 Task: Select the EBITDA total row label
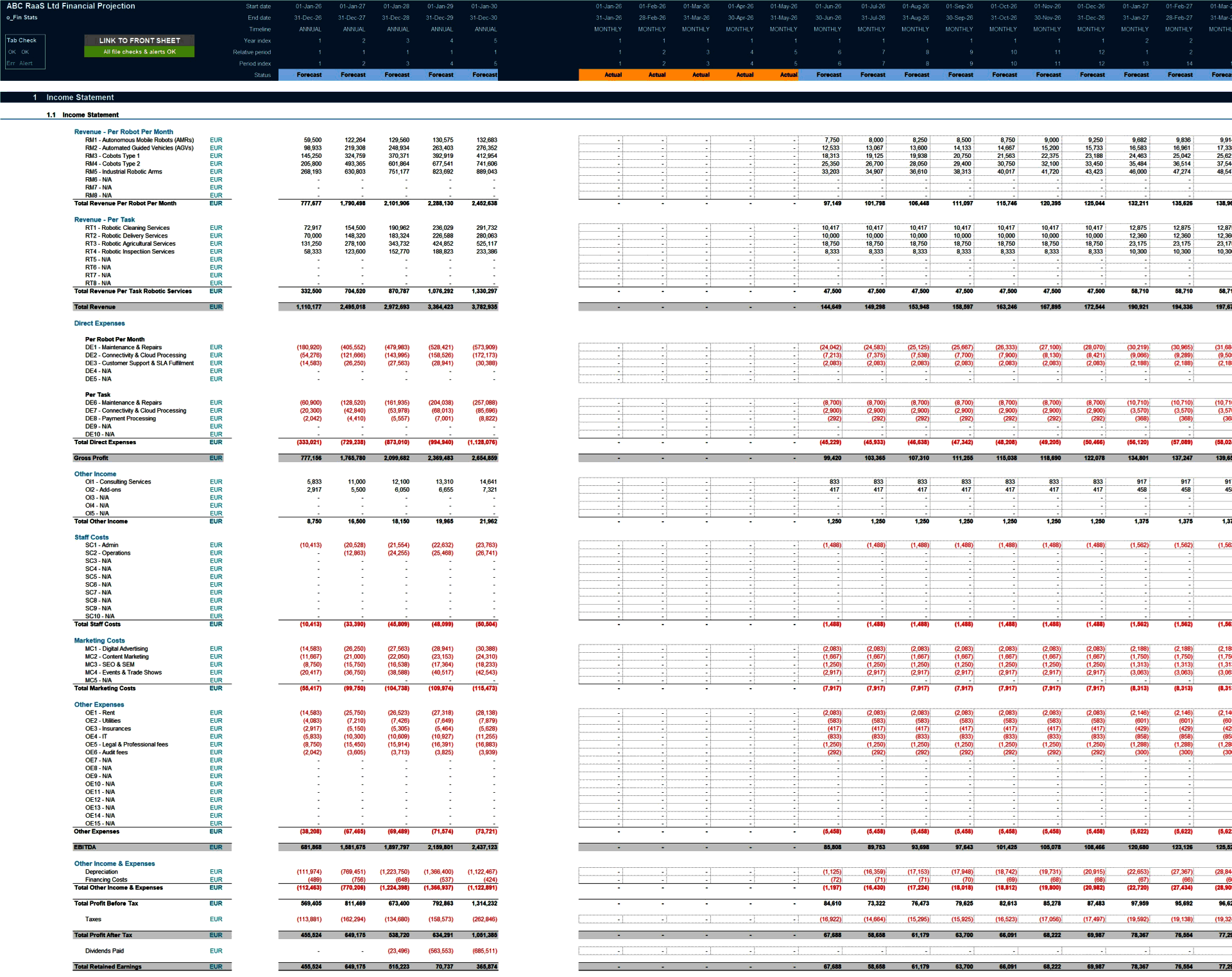pos(84,847)
